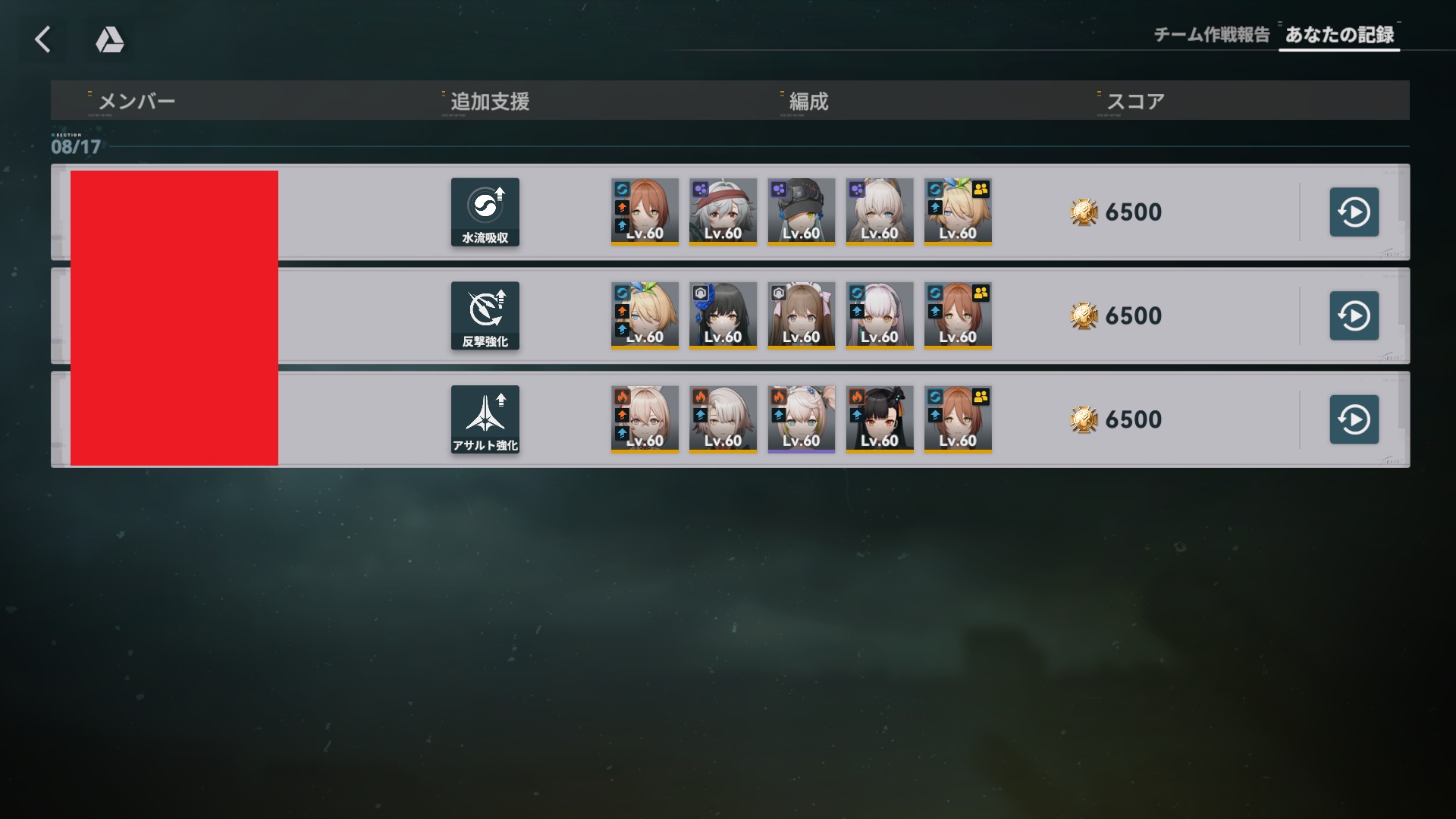Open the 反撃強化 support skill icon
Image resolution: width=1456 pixels, height=819 pixels.
(x=485, y=315)
